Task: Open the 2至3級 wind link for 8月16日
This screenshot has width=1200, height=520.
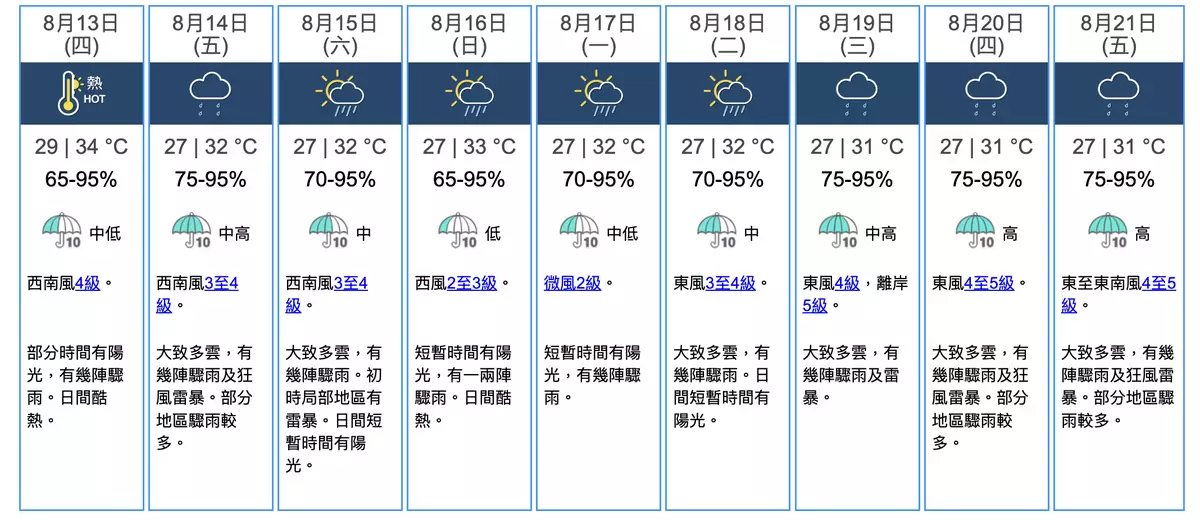Action: pyautogui.click(x=472, y=283)
